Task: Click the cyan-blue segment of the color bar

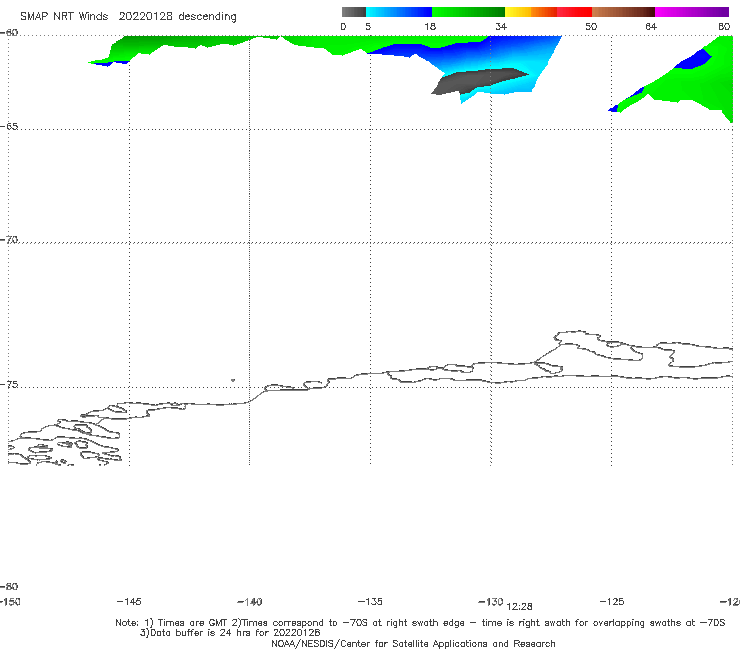Action: (x=399, y=12)
